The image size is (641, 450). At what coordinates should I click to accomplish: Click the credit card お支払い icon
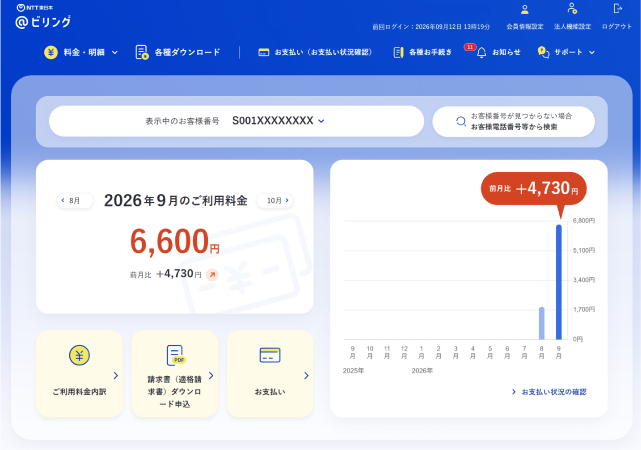270,355
